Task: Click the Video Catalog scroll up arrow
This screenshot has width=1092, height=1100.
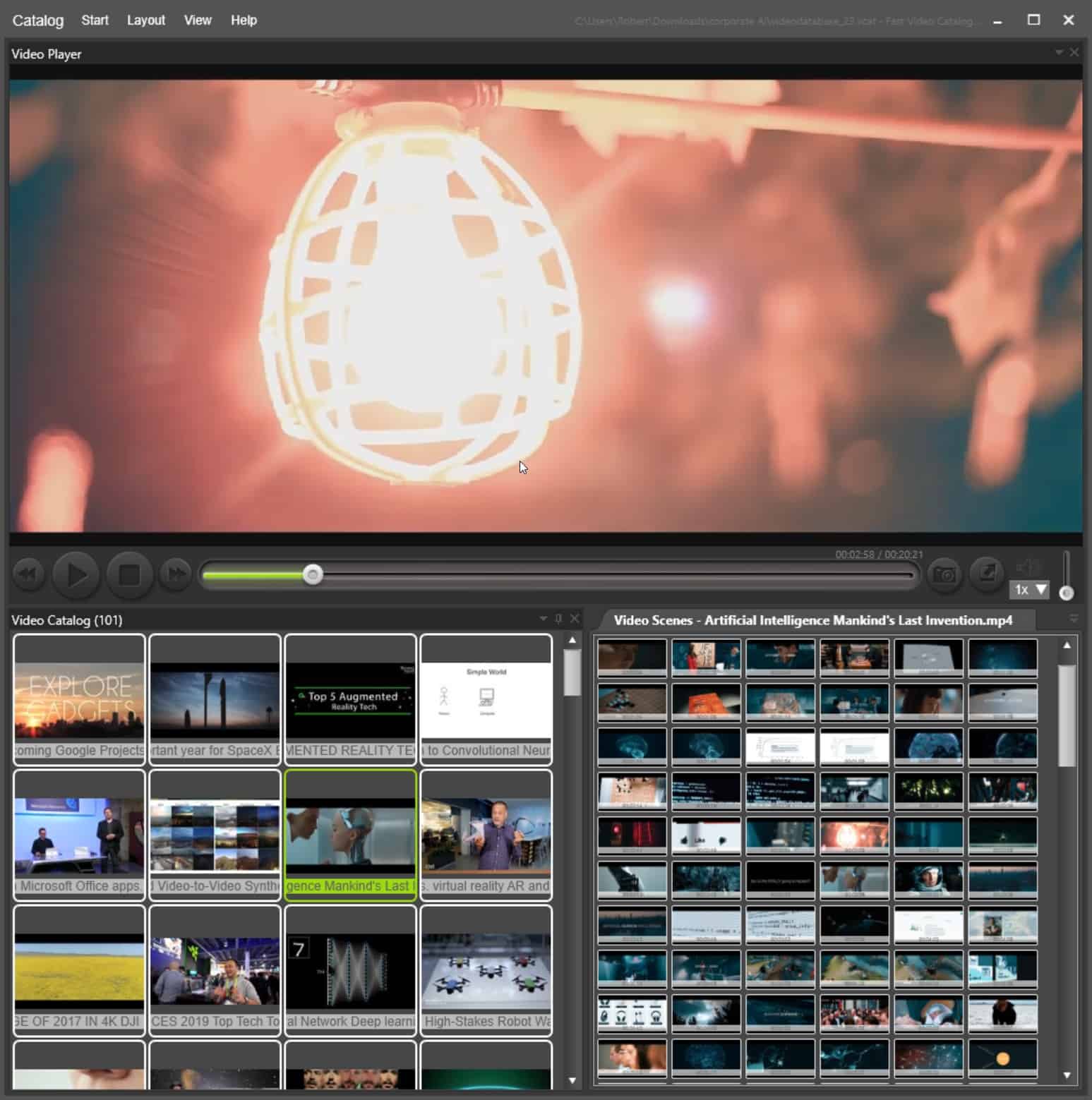Action: click(572, 640)
